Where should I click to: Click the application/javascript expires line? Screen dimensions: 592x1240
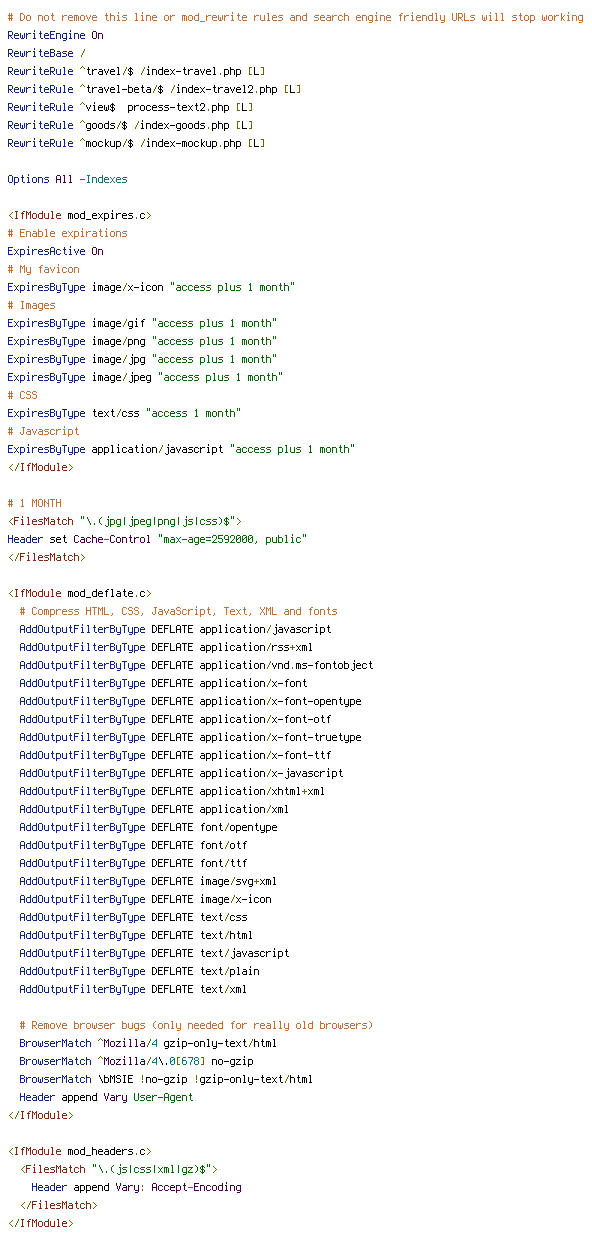[181, 449]
